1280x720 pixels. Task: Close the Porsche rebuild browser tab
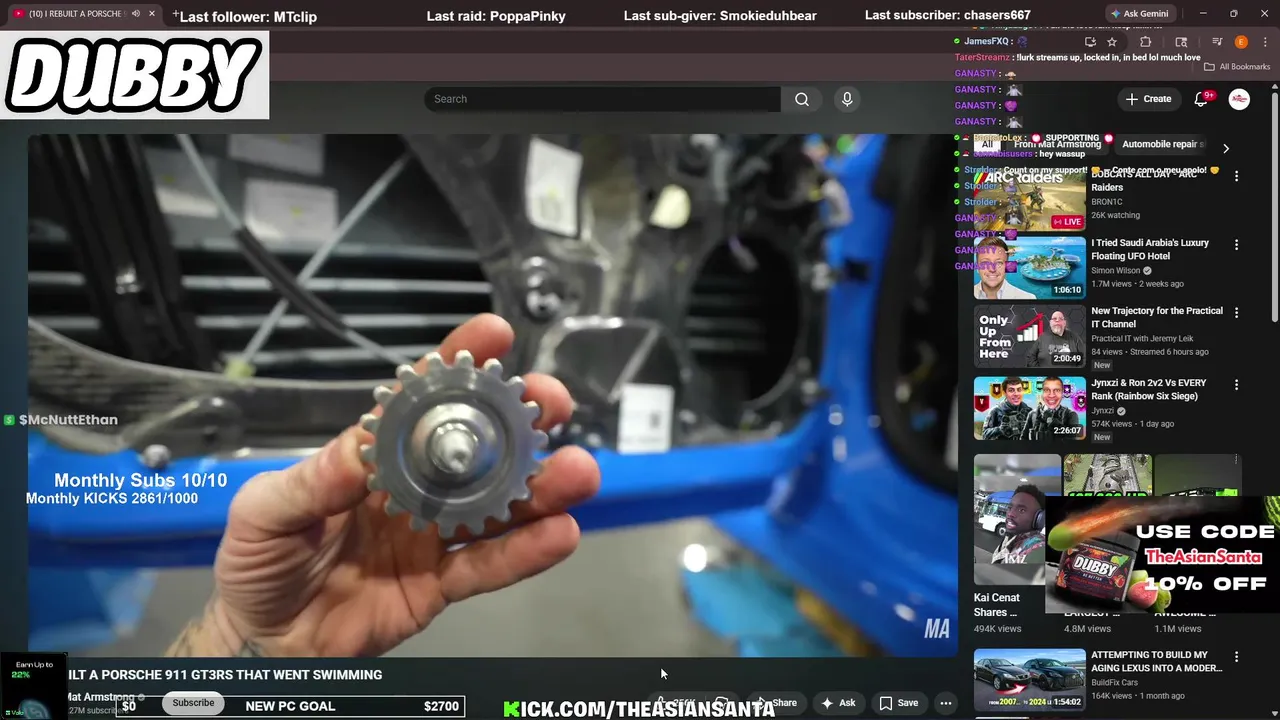click(152, 14)
